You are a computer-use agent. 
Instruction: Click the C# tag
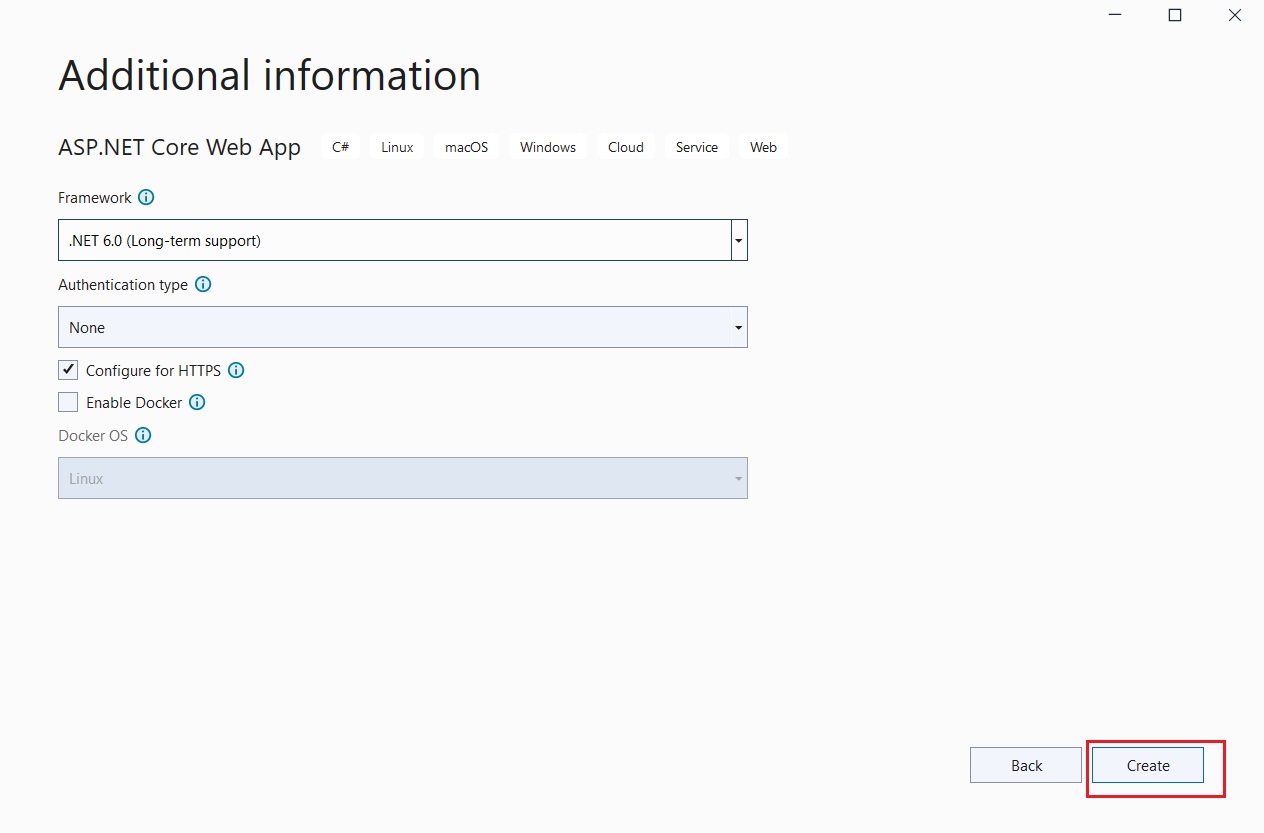pyautogui.click(x=340, y=147)
